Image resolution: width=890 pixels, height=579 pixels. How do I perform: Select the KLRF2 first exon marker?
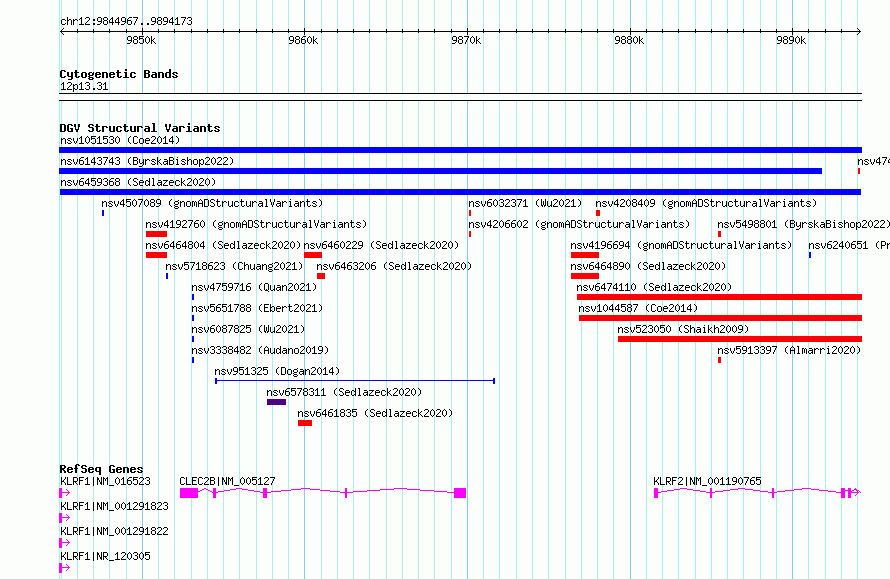tap(656, 493)
